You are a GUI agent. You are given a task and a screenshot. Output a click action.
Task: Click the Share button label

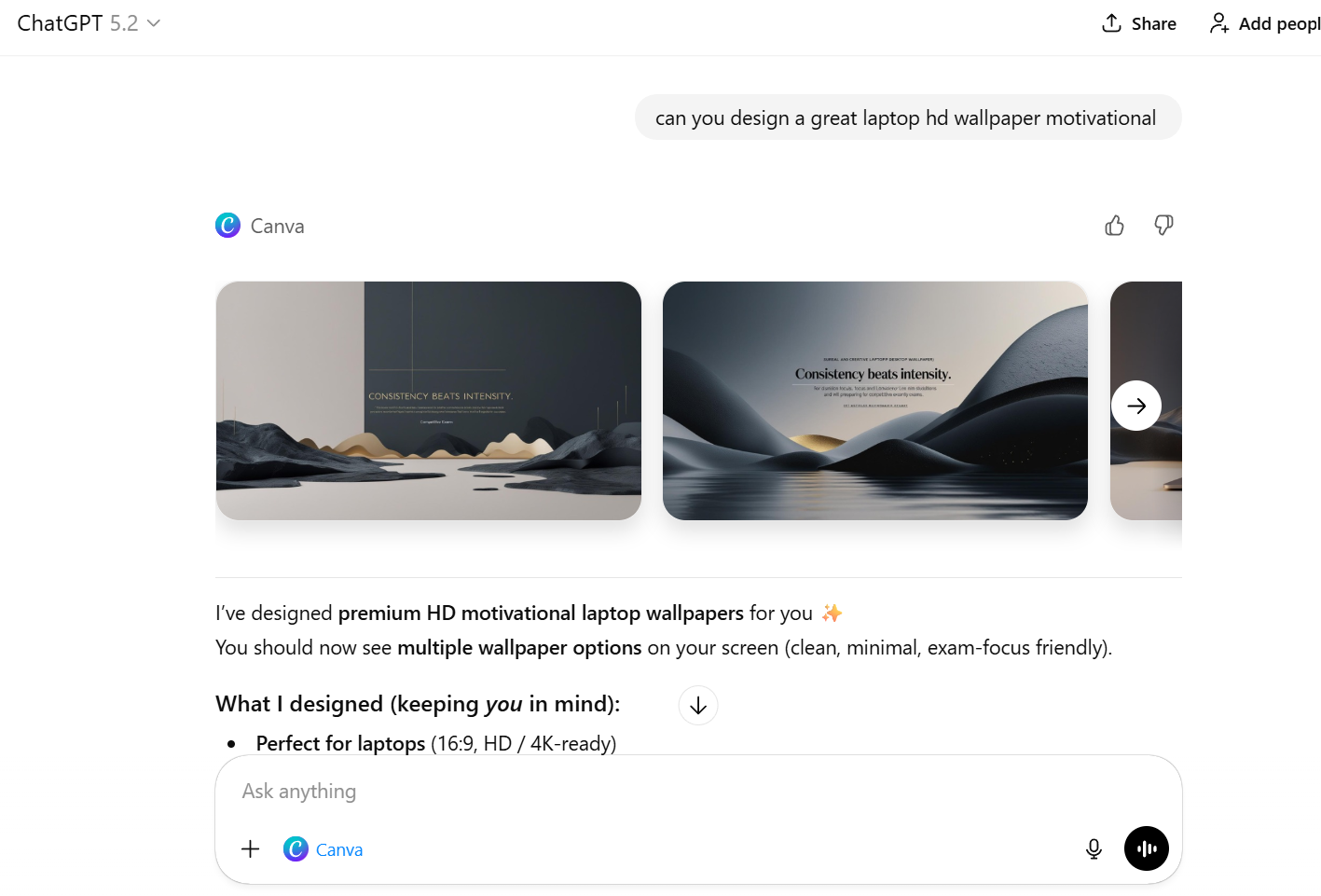(x=1154, y=24)
